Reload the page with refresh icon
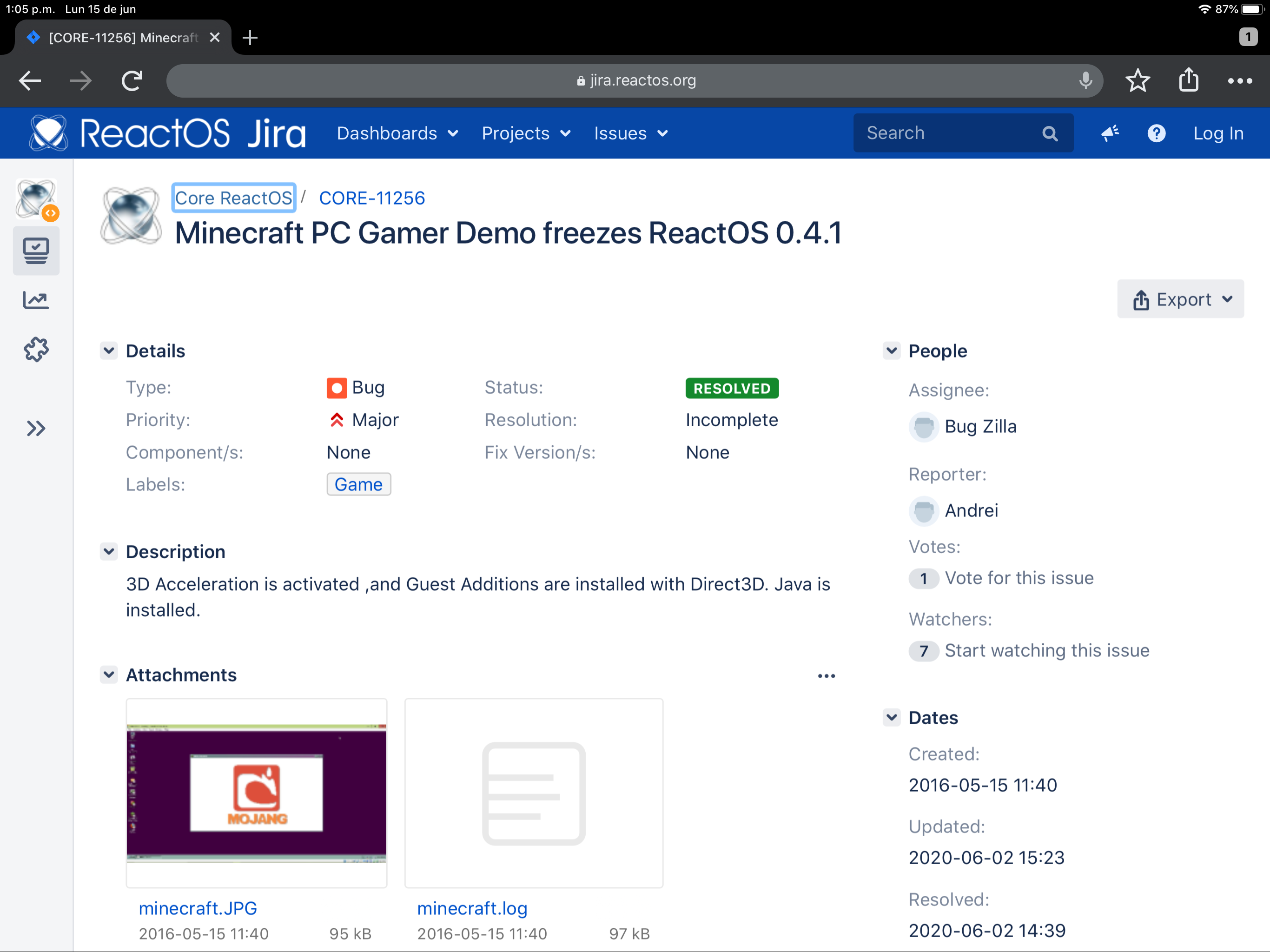The height and width of the screenshot is (952, 1270). point(132,80)
